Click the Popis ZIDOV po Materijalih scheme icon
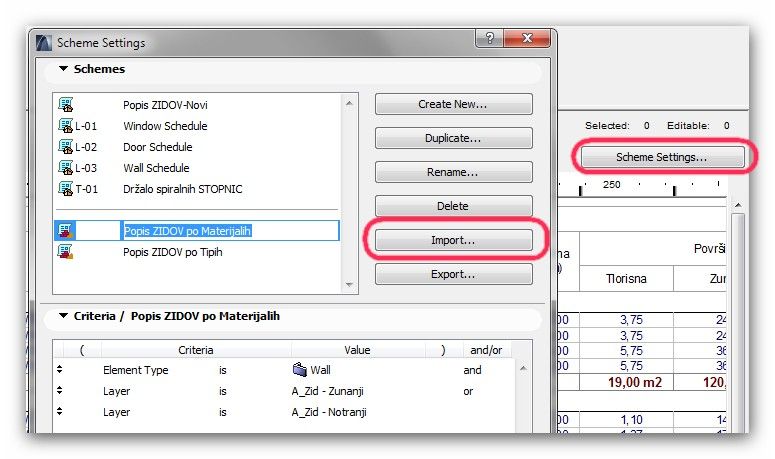Image resolution: width=775 pixels, height=459 pixels. pyautogui.click(x=65, y=231)
